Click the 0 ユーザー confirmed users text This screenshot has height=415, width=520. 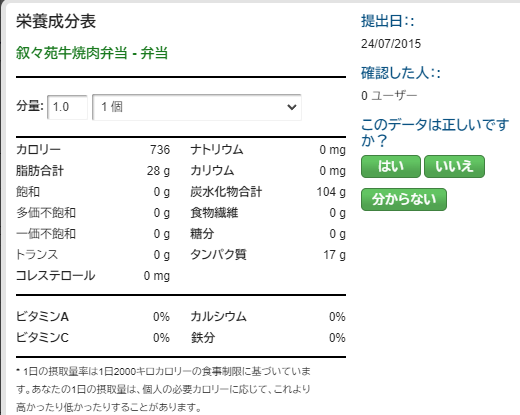pyautogui.click(x=389, y=96)
